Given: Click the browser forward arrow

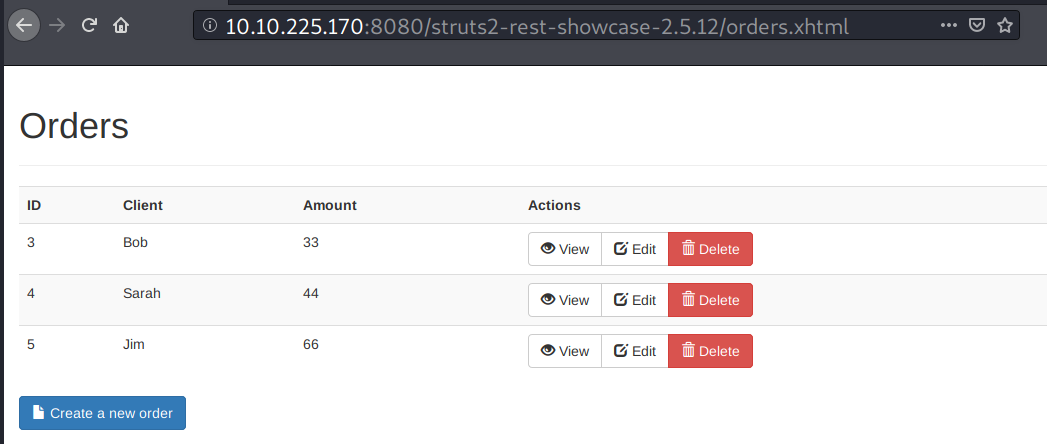Looking at the screenshot, I should [x=58, y=26].
